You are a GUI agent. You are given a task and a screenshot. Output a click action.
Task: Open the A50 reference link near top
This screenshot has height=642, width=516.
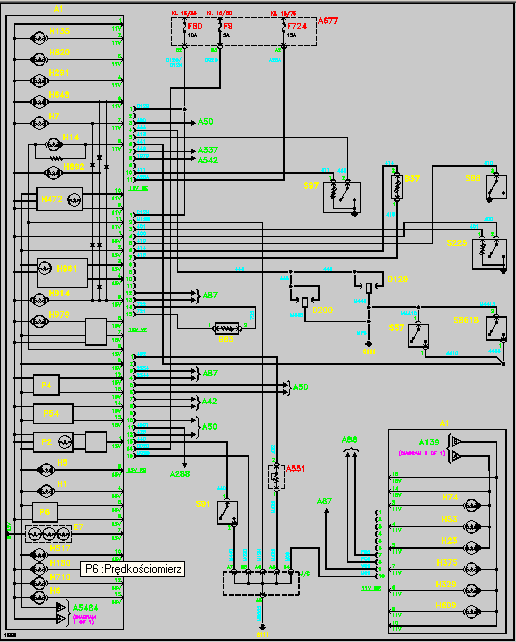point(206,122)
